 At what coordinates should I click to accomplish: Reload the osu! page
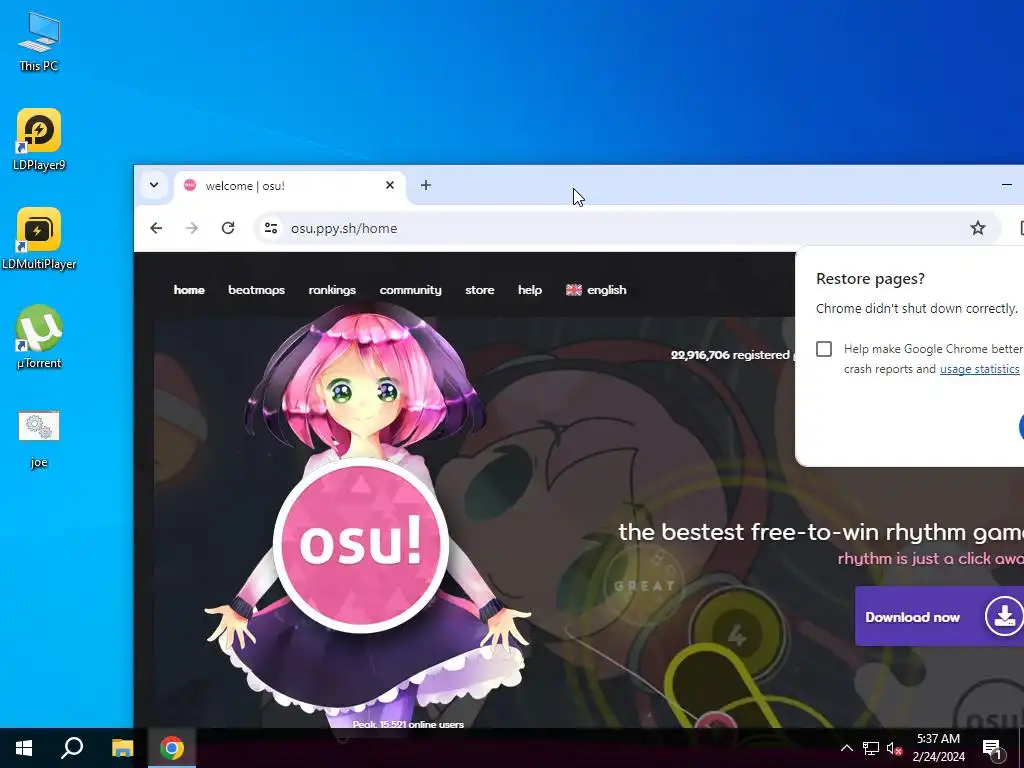click(227, 228)
